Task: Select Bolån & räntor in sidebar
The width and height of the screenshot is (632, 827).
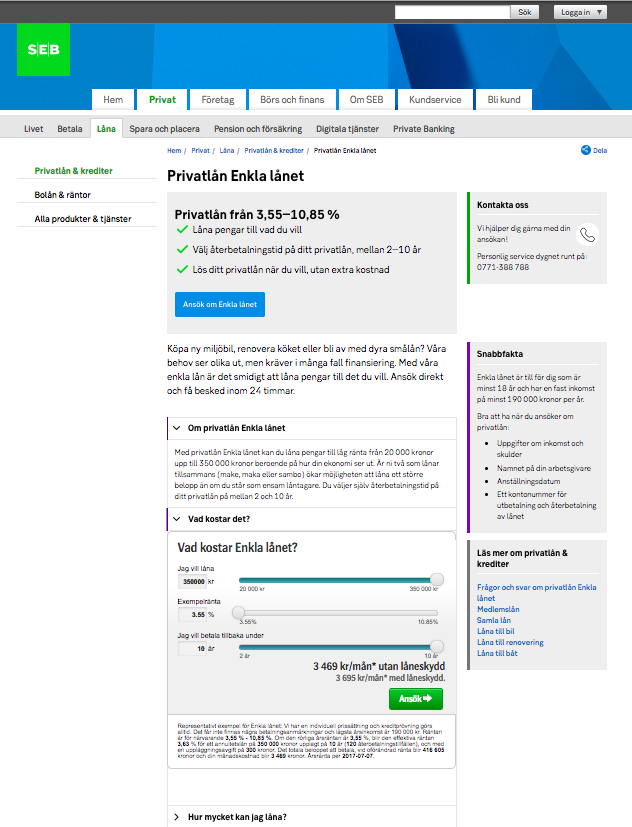Action: point(62,195)
